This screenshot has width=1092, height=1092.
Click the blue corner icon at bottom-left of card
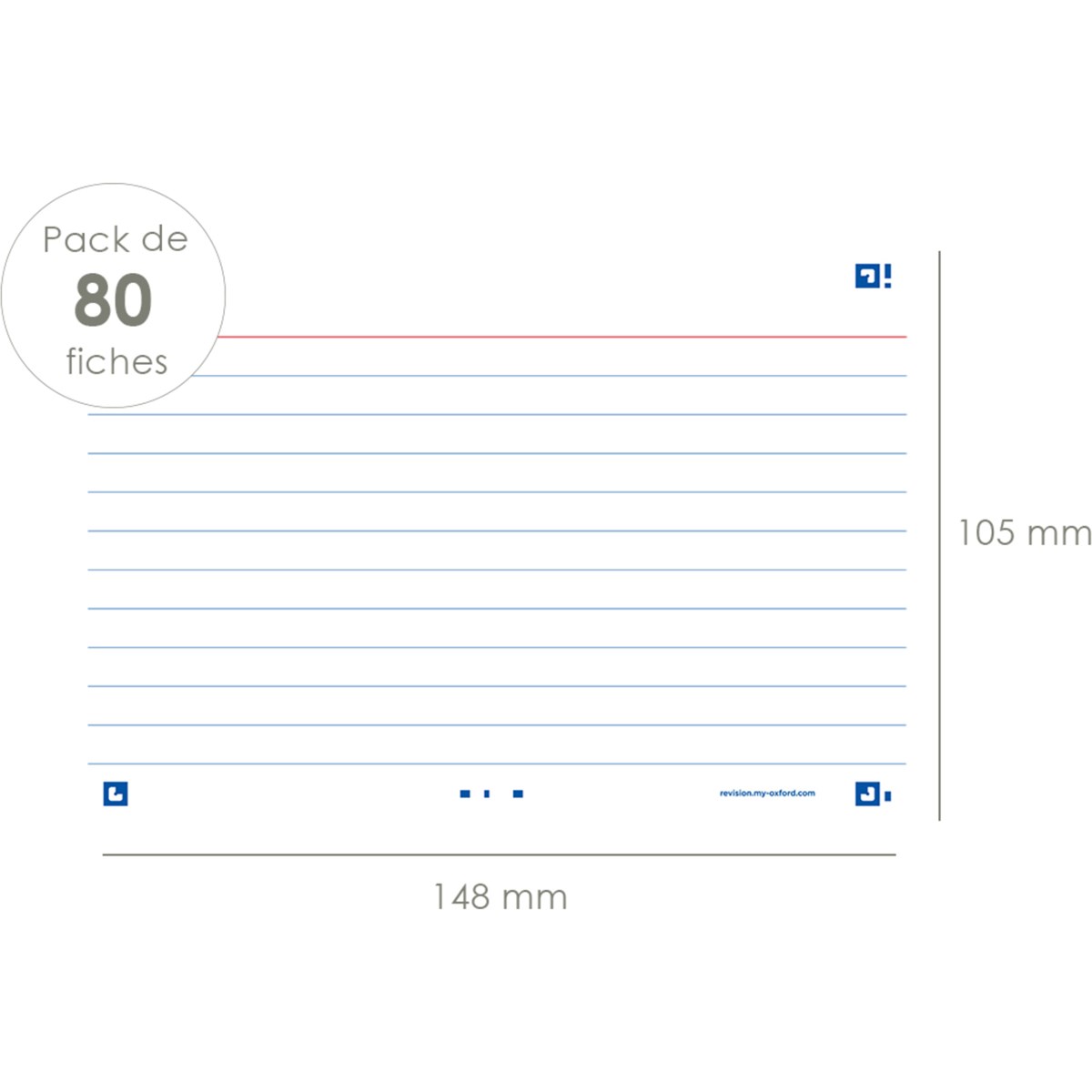pos(116,794)
